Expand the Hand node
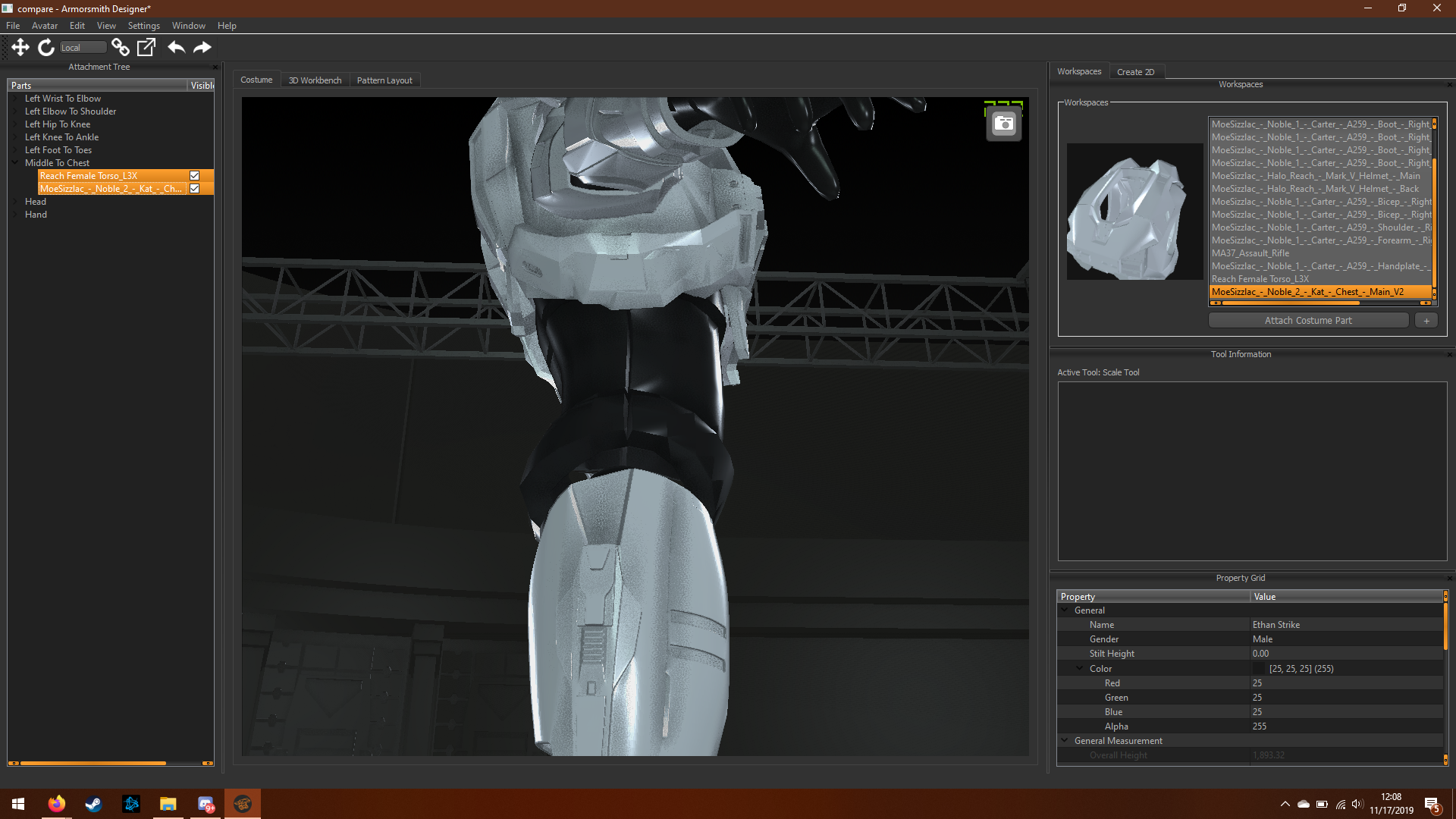This screenshot has height=819, width=1456. [15, 215]
